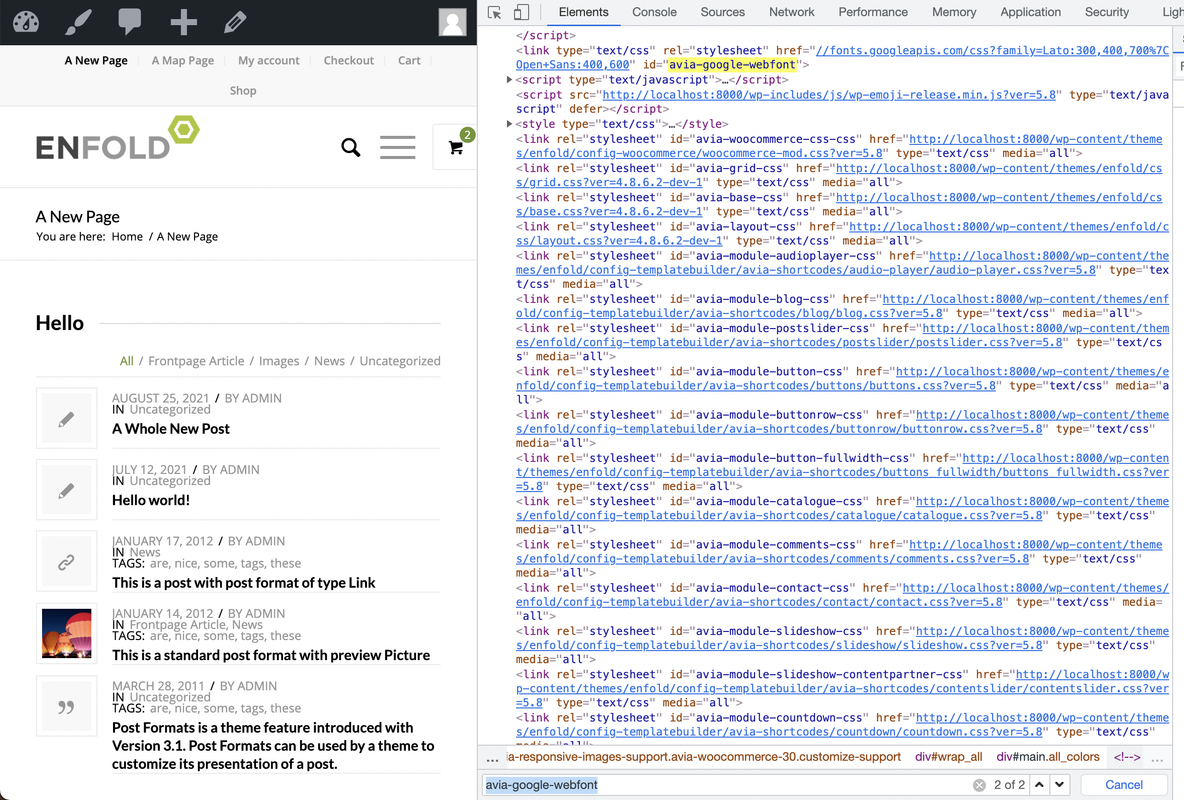Click pencil icon beside A Whole New Post
The image size is (1184, 800).
(x=66, y=419)
